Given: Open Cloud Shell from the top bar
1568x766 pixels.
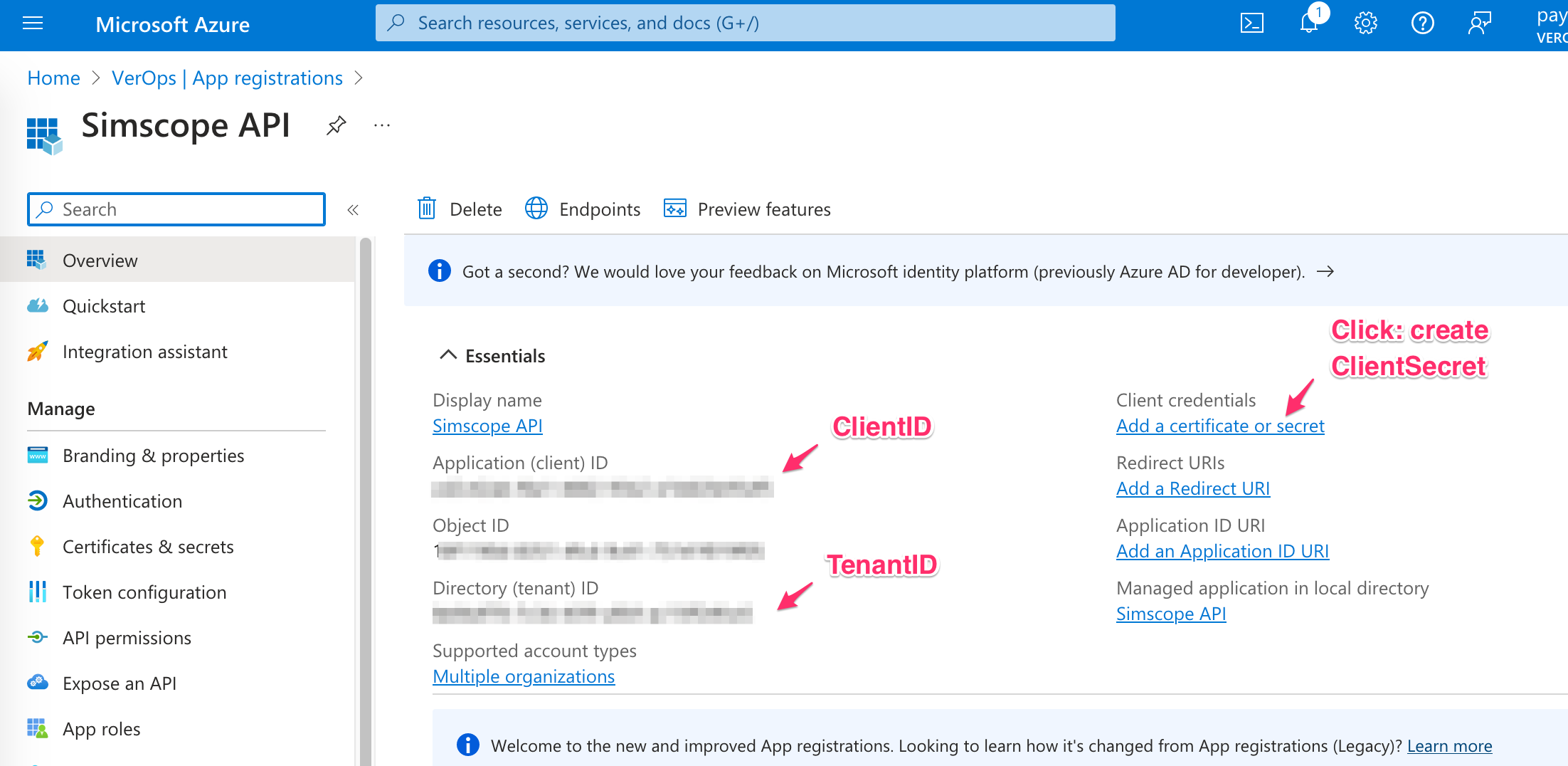Looking at the screenshot, I should (1251, 23).
